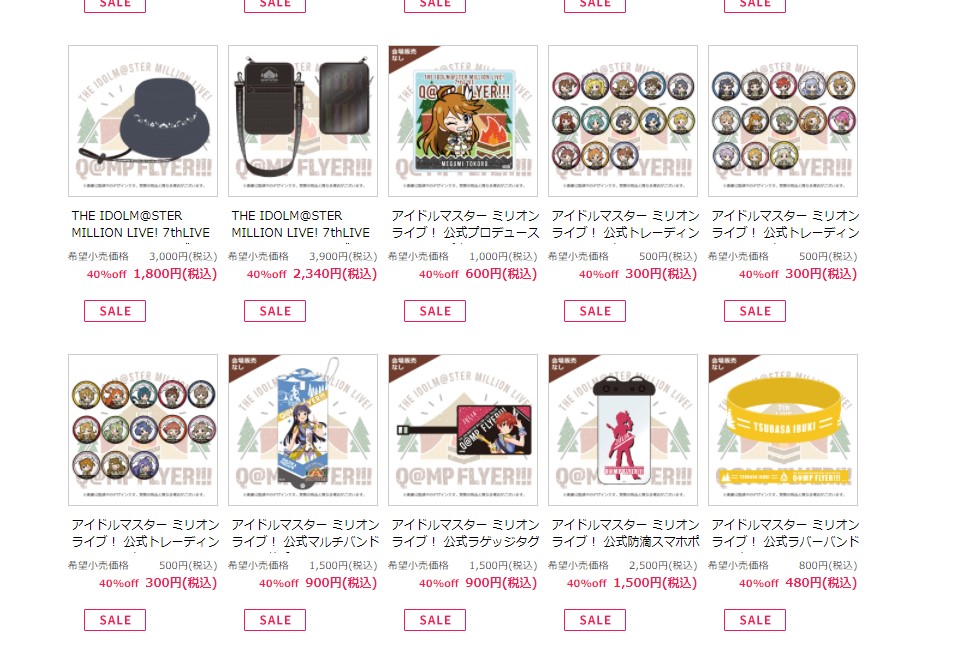Open the second-row first trading can badge set image
This screenshot has height=655, width=953.
point(143,430)
